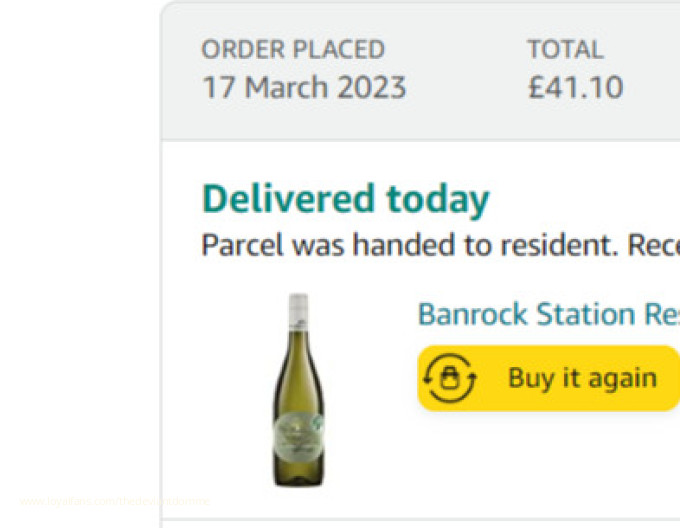Click the TOTAL label in order header
The image size is (680, 528).
pyautogui.click(x=565, y=50)
